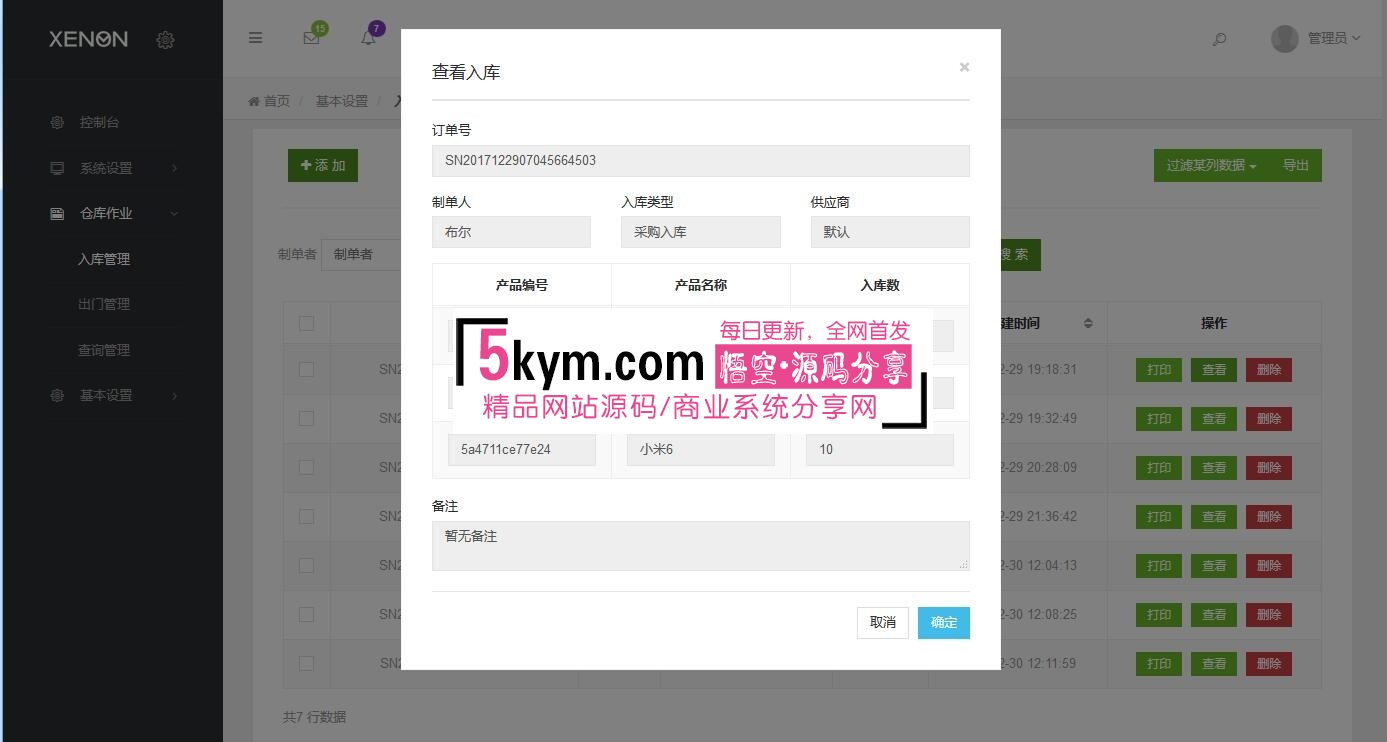Click the 产品编号 column header in dialog

pyautogui.click(x=522, y=285)
